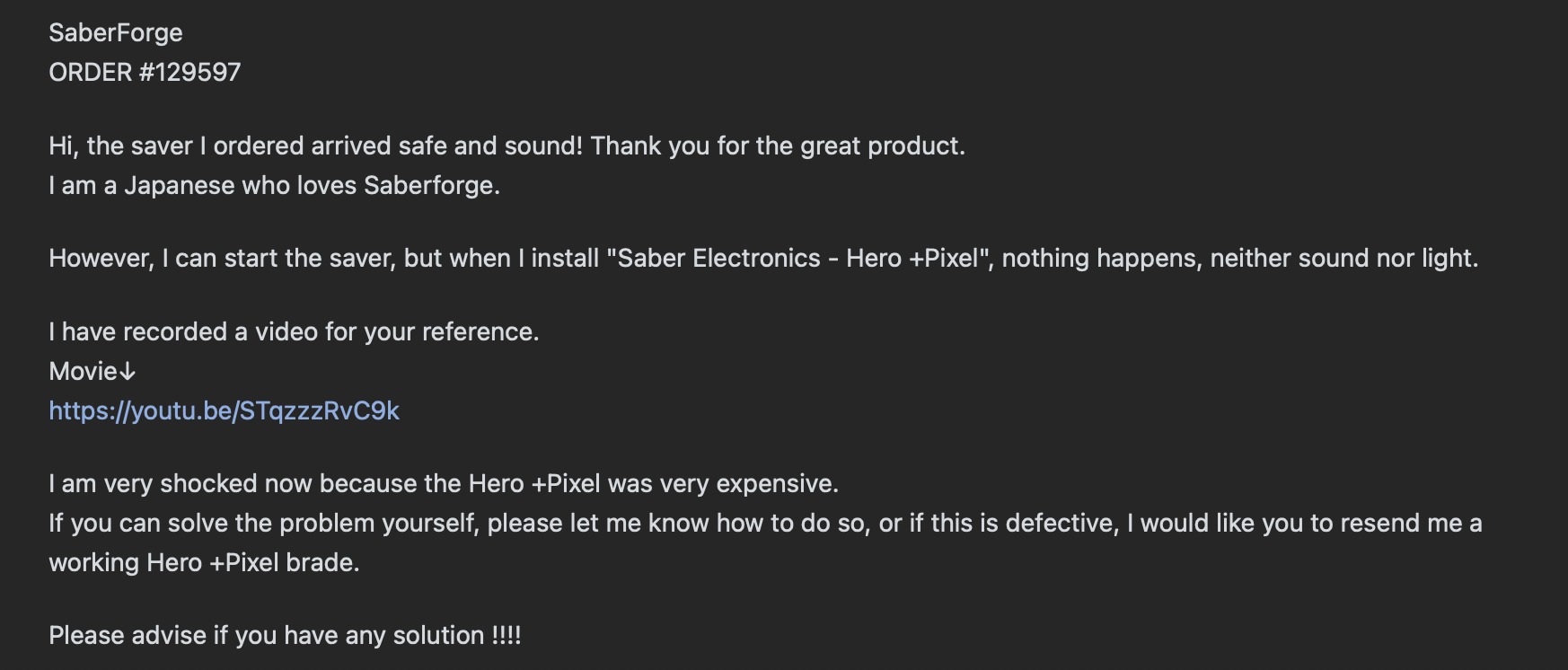Viewport: 1568px width, 670px height.
Task: Click the exclamation marks after "solution"
Action: point(507,635)
